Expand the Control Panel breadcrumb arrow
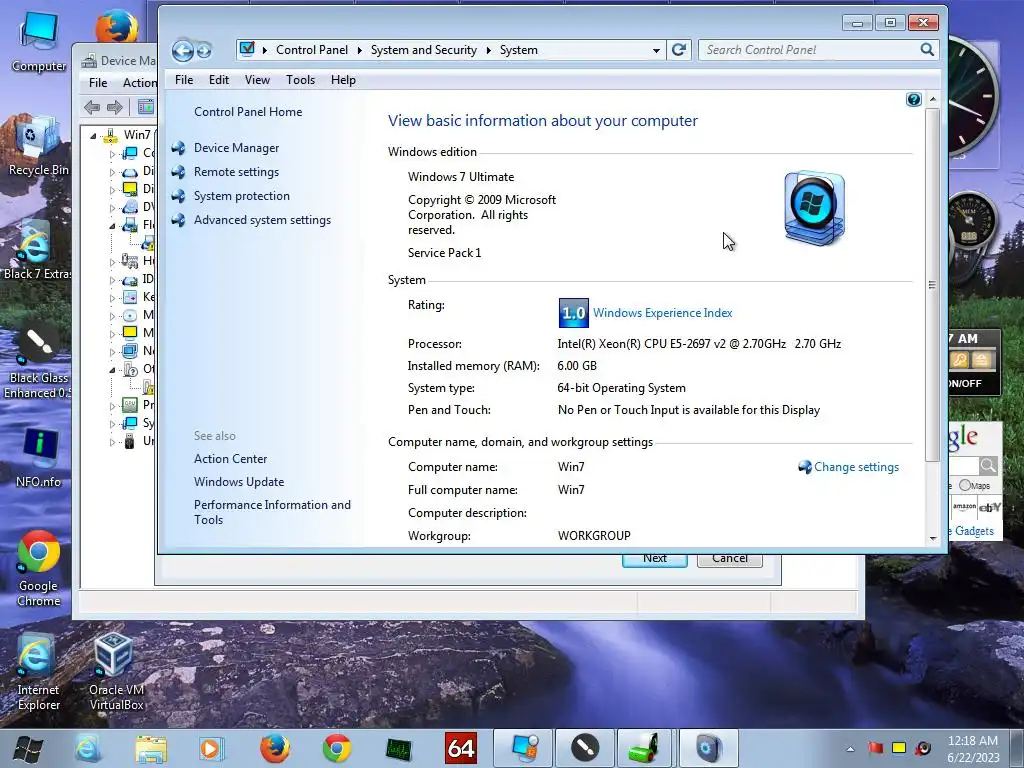The width and height of the screenshot is (1024, 768). (359, 50)
